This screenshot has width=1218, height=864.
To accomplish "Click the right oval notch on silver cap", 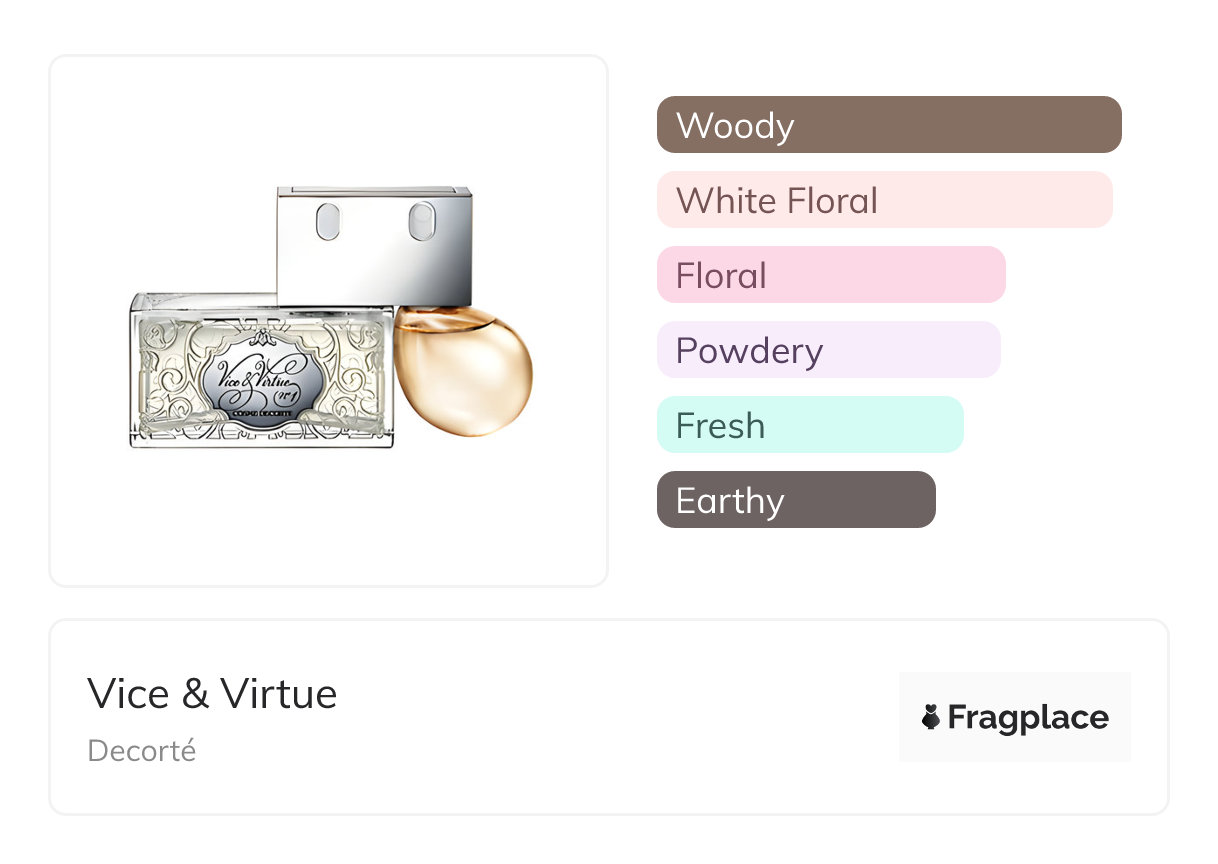I will pyautogui.click(x=421, y=220).
